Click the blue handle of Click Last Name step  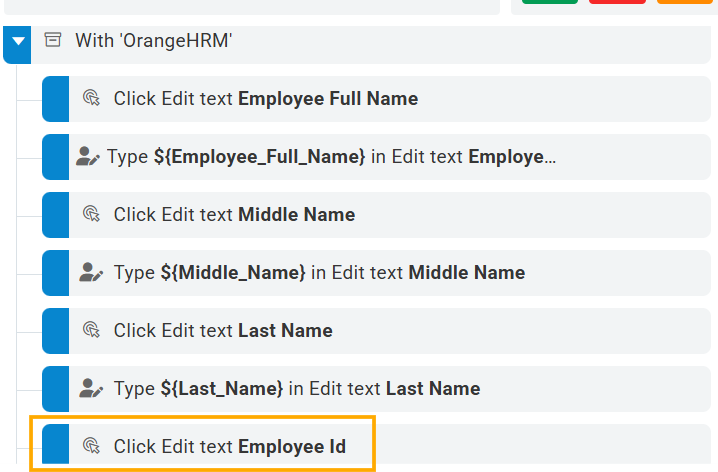(x=55, y=330)
